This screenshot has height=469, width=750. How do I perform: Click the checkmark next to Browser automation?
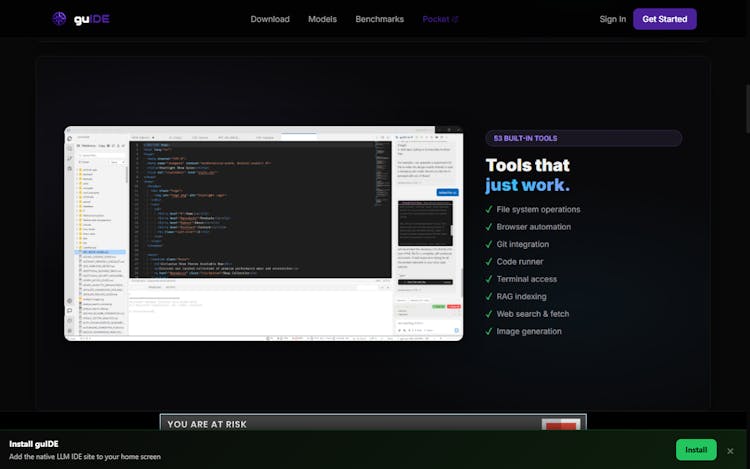489,227
